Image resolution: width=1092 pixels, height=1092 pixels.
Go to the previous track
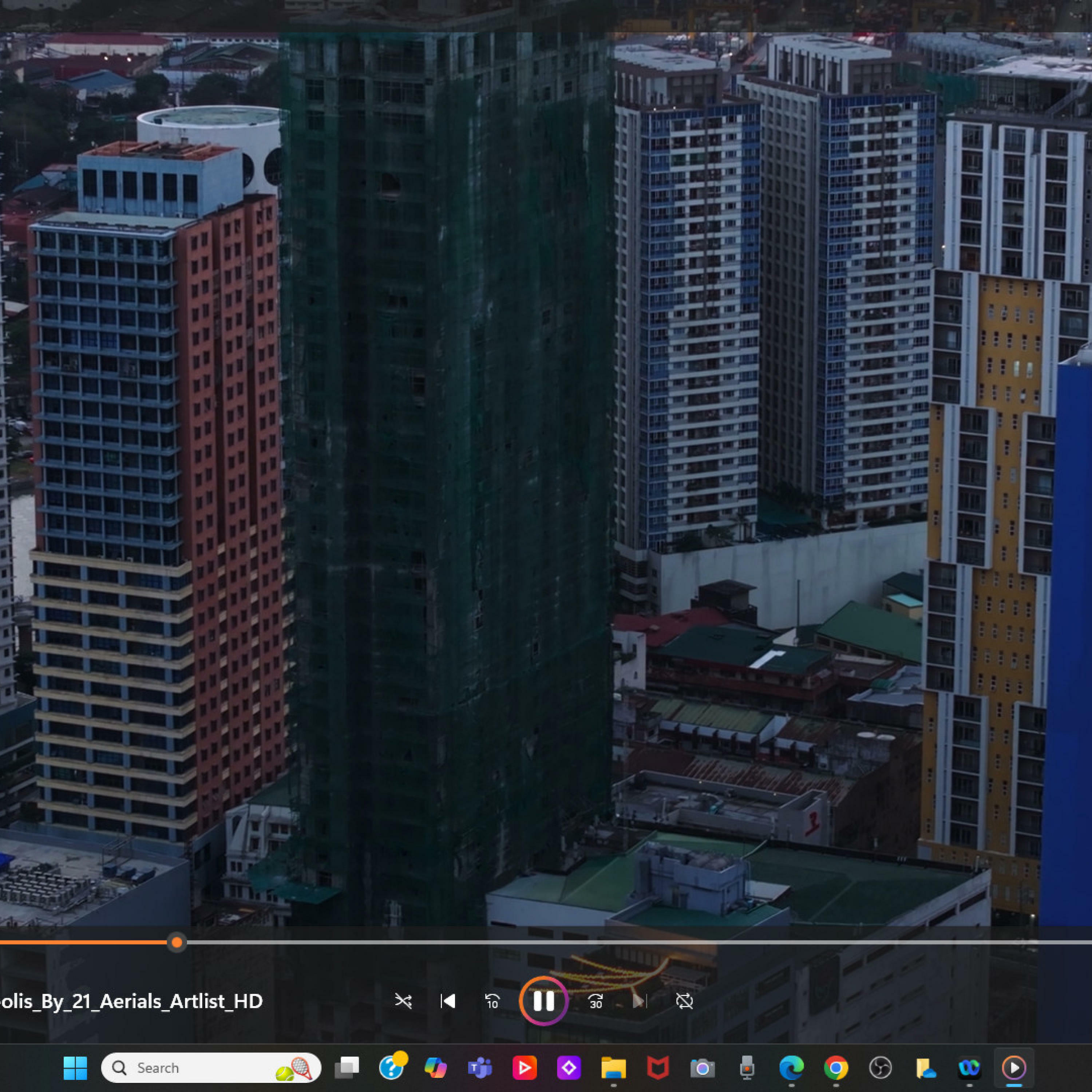[448, 1002]
